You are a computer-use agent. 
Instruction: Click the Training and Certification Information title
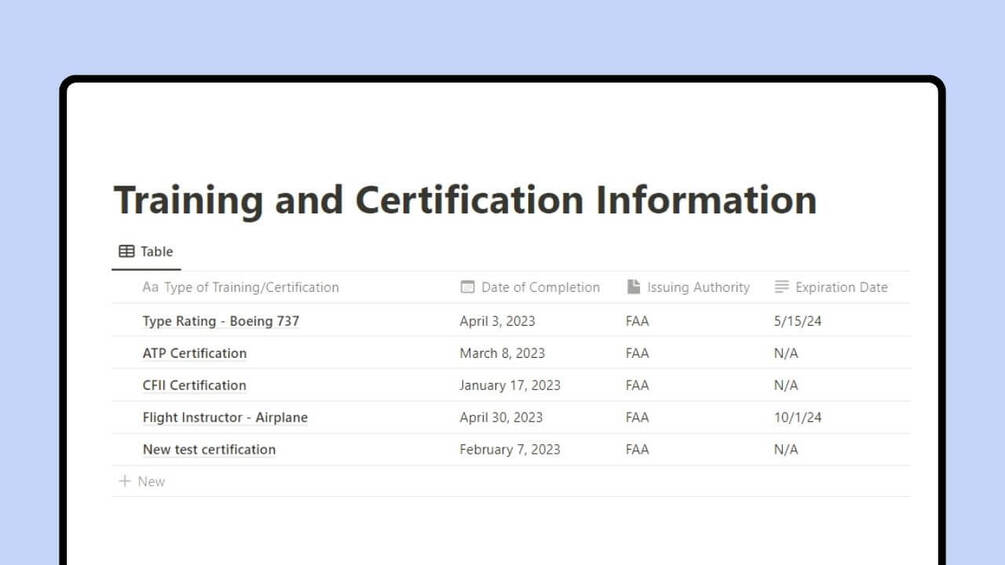tap(465, 200)
